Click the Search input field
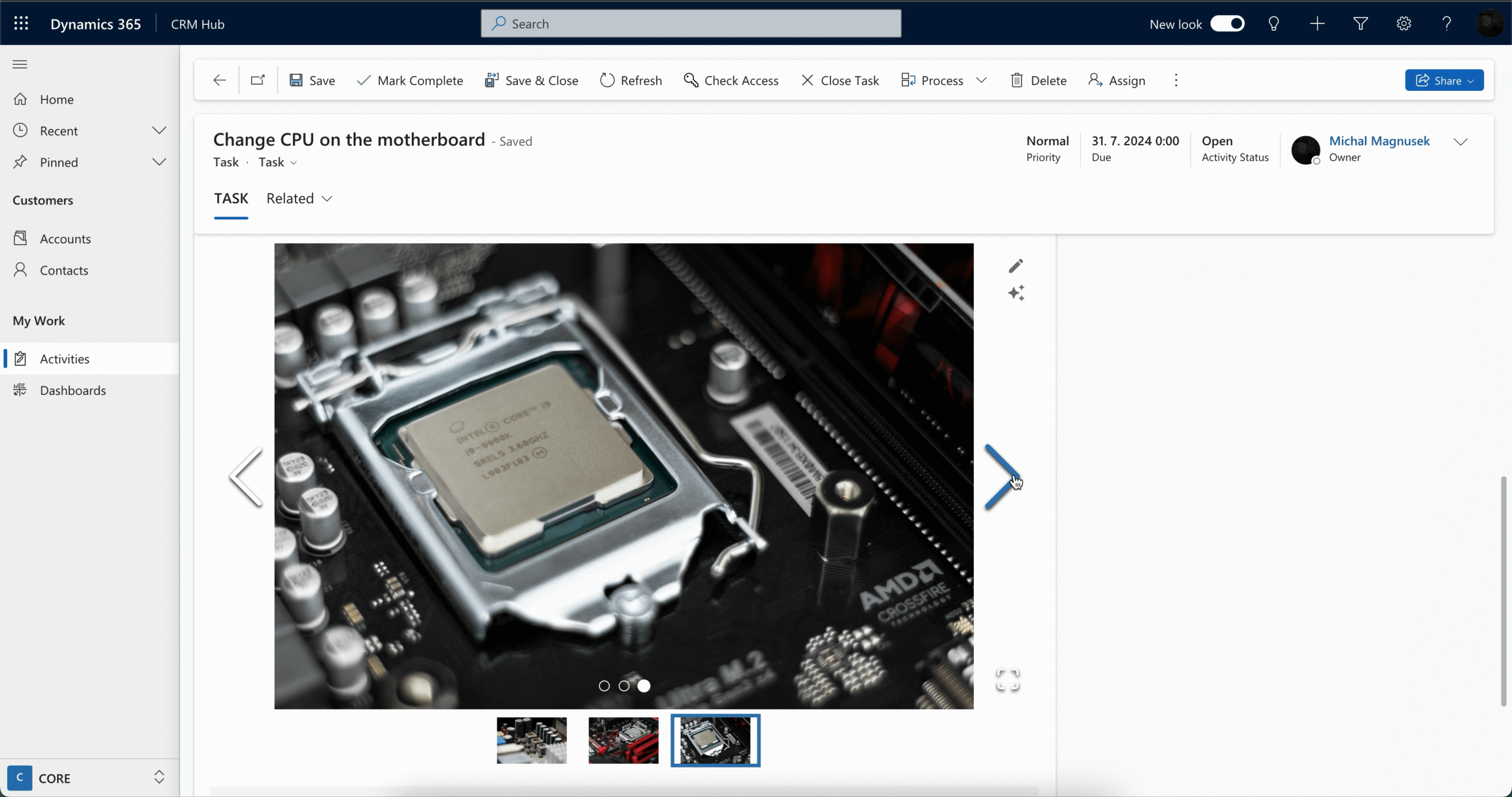 [691, 24]
